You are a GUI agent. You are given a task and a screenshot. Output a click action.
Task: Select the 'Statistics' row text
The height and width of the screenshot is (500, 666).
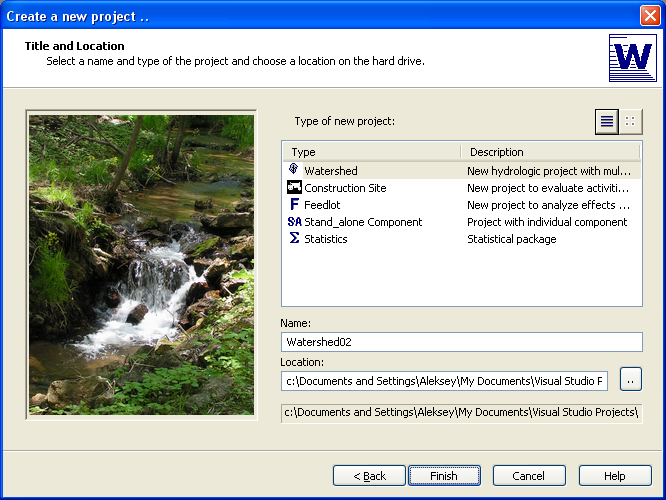click(326, 239)
